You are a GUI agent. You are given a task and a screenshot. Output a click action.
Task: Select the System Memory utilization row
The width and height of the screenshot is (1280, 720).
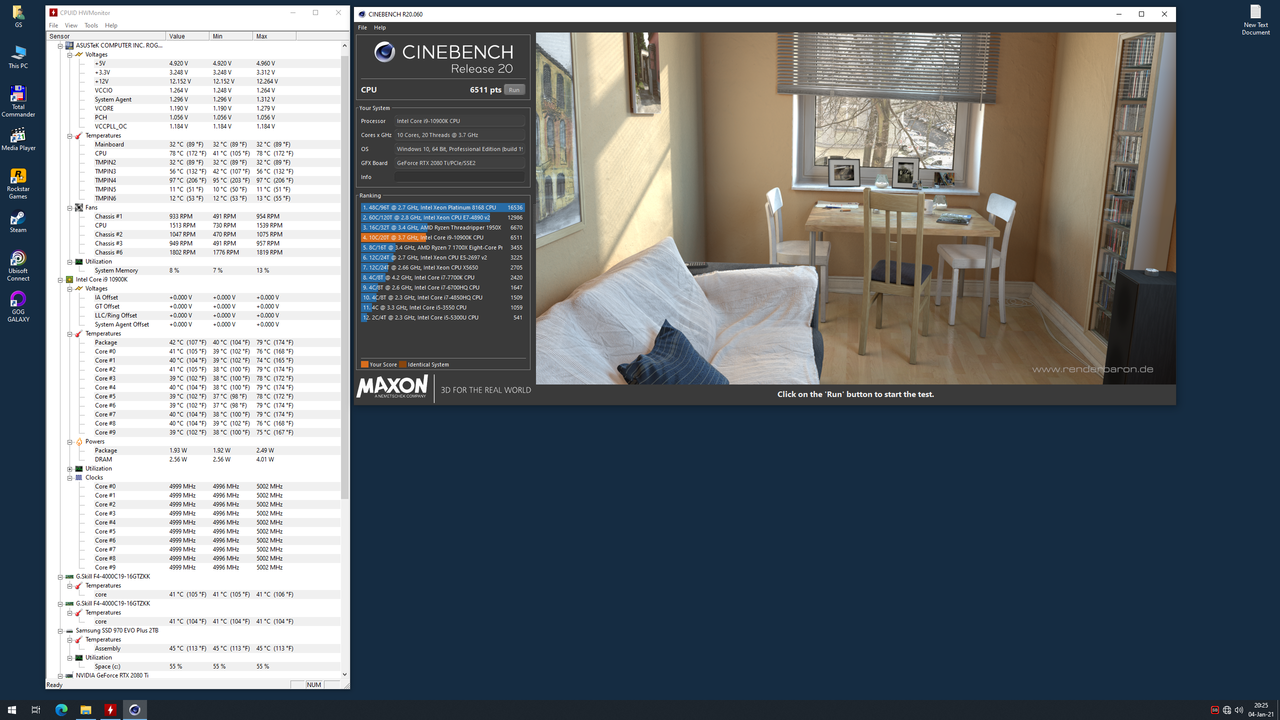tap(194, 270)
